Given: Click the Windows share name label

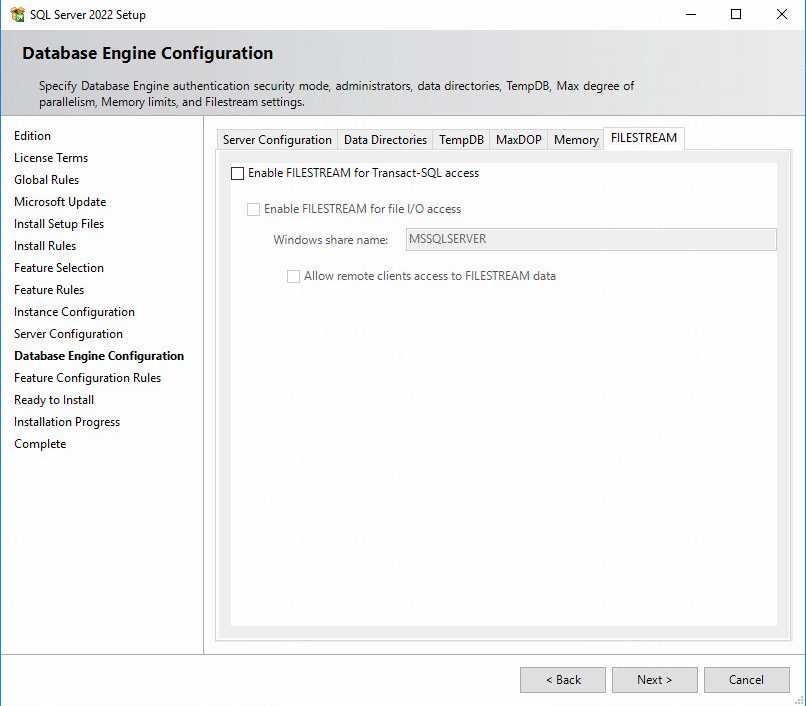Looking at the screenshot, I should 331,240.
